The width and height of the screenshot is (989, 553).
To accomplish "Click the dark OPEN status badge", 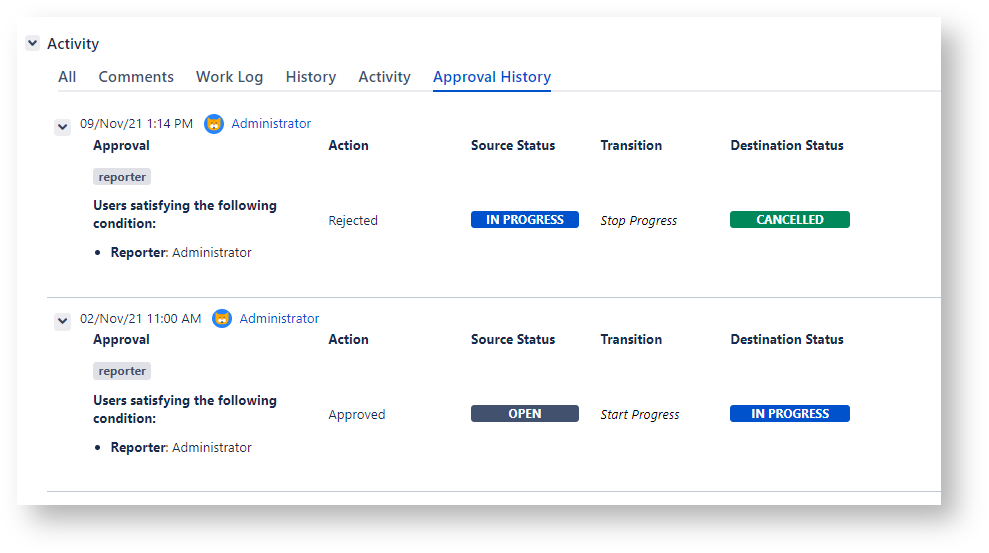I will 524,414.
